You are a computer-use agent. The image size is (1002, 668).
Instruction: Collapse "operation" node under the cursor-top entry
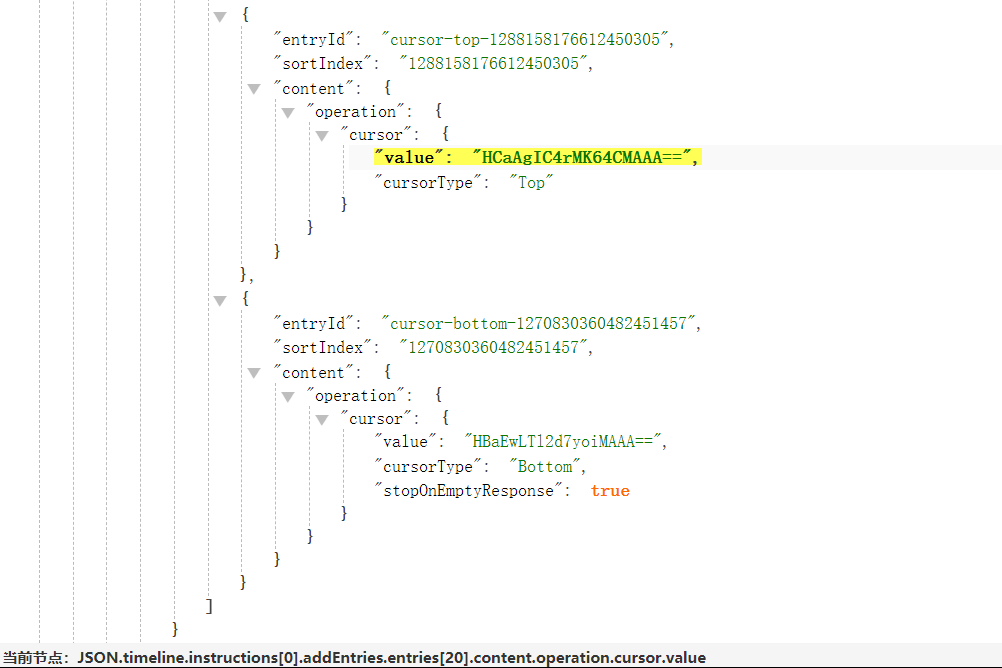point(288,113)
